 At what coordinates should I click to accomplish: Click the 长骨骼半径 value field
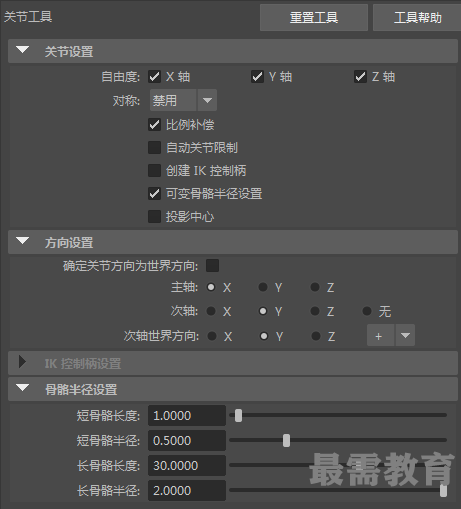pyautogui.click(x=187, y=490)
